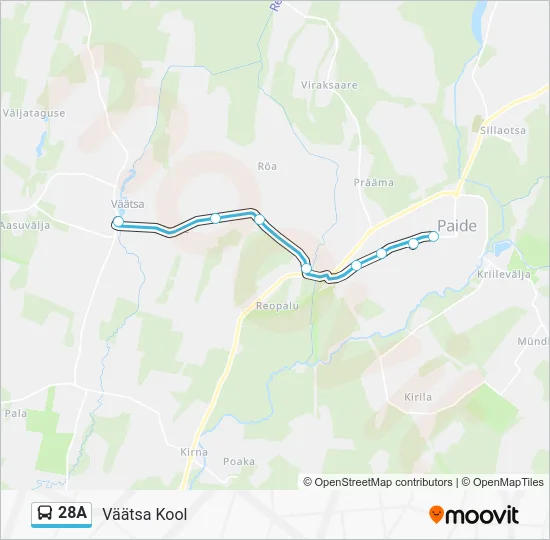Click the Kirila place label
This screenshot has width=550, height=540.
tap(418, 397)
